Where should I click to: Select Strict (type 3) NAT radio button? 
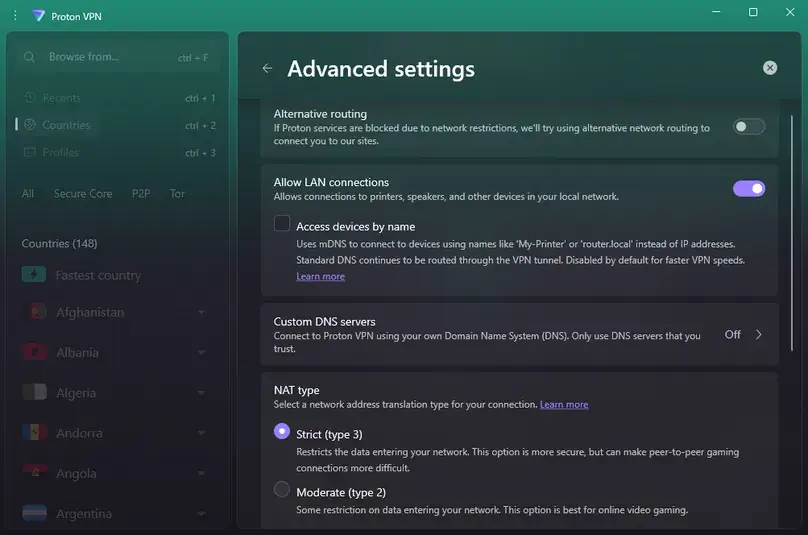coord(282,431)
